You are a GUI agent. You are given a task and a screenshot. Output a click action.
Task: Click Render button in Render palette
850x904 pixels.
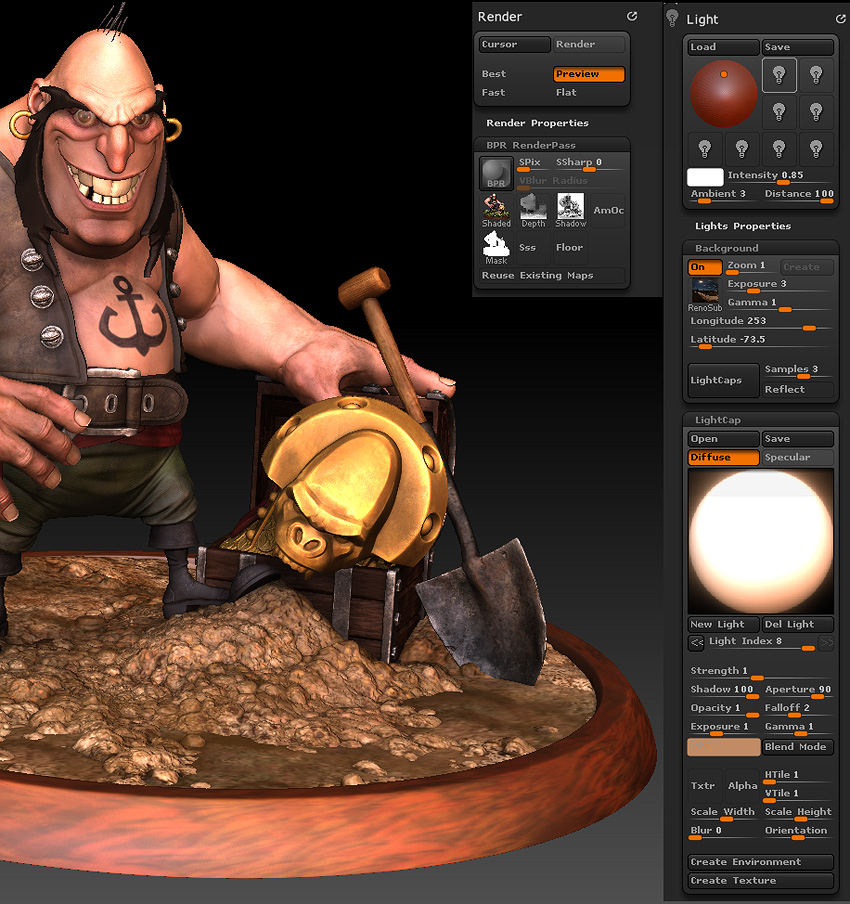589,44
